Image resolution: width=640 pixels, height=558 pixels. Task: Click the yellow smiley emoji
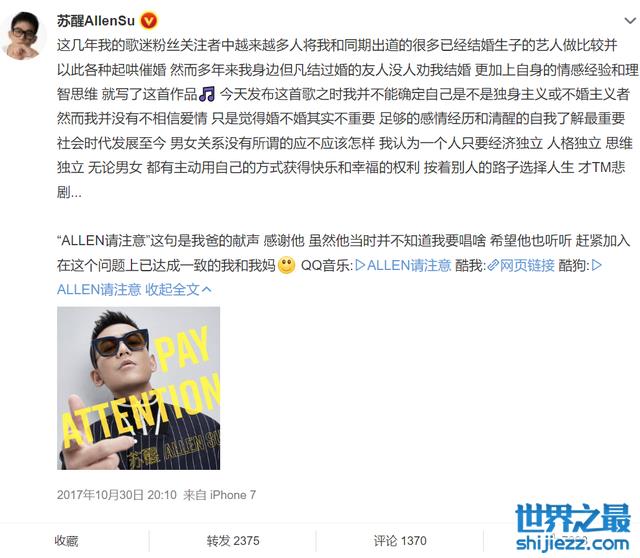coord(287,266)
